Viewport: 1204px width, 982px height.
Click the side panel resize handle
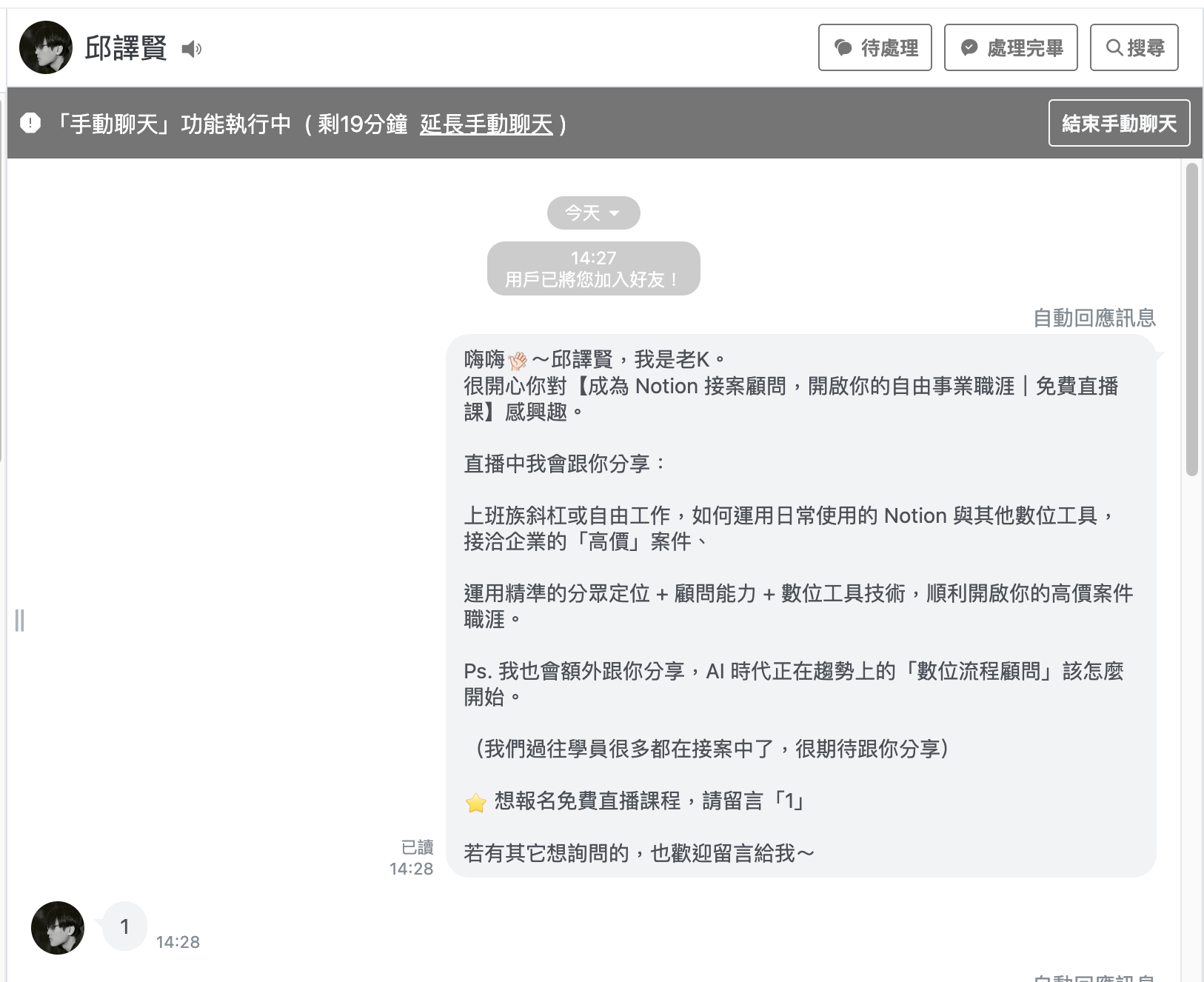(20, 620)
